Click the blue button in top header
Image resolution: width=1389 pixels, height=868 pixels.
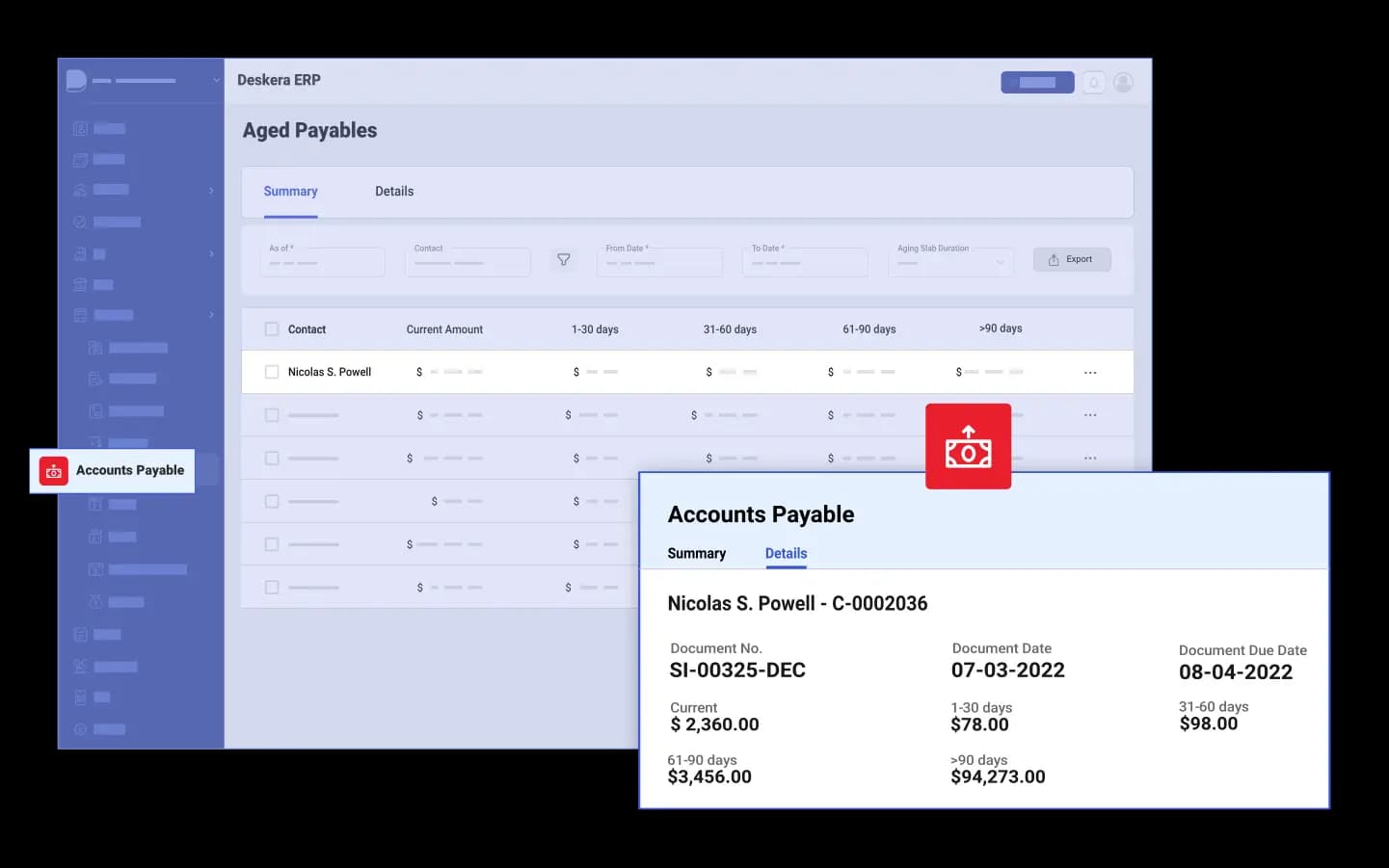click(x=1037, y=83)
